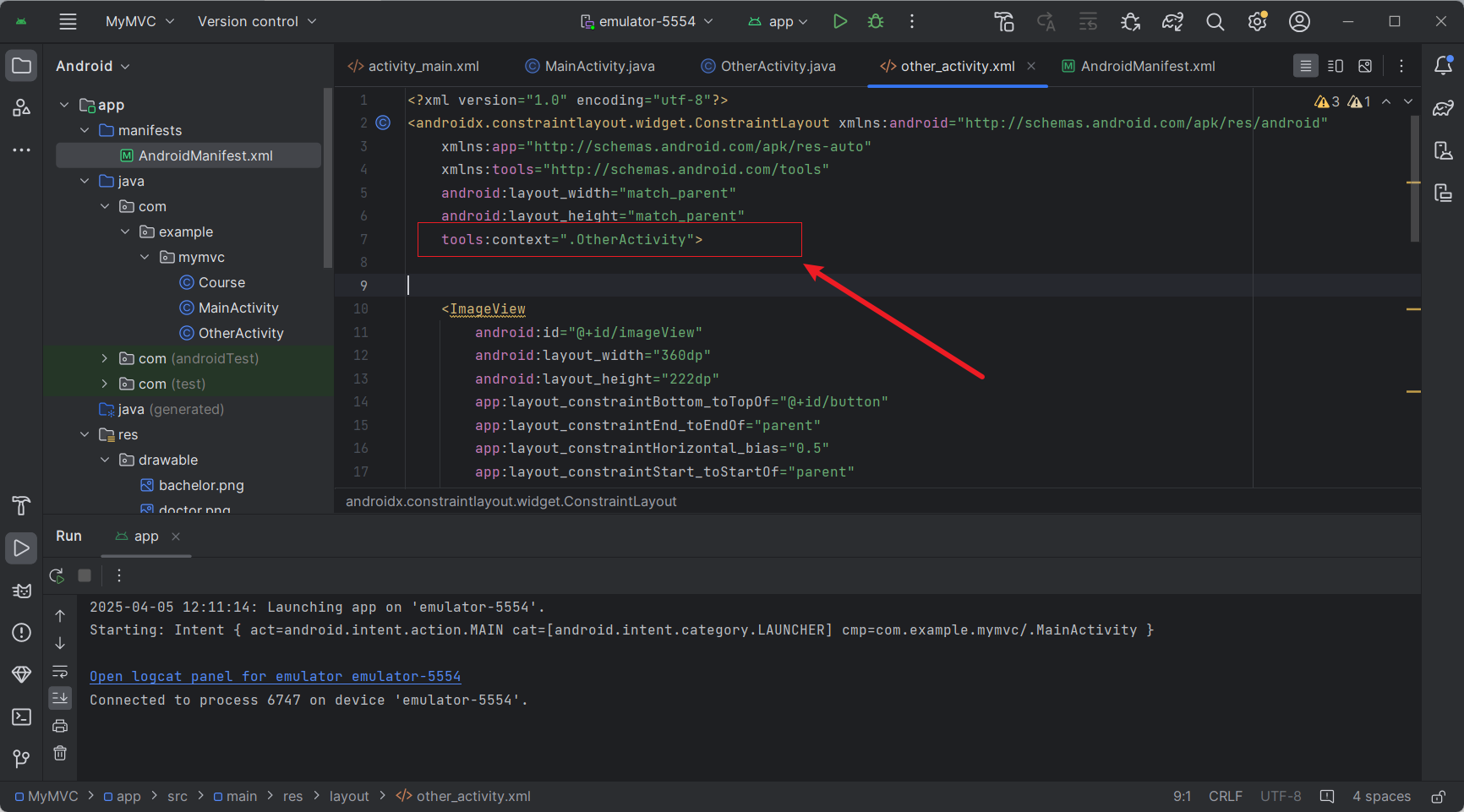Open App Quality Insights diamond icon
The image size is (1464, 812).
(x=21, y=674)
